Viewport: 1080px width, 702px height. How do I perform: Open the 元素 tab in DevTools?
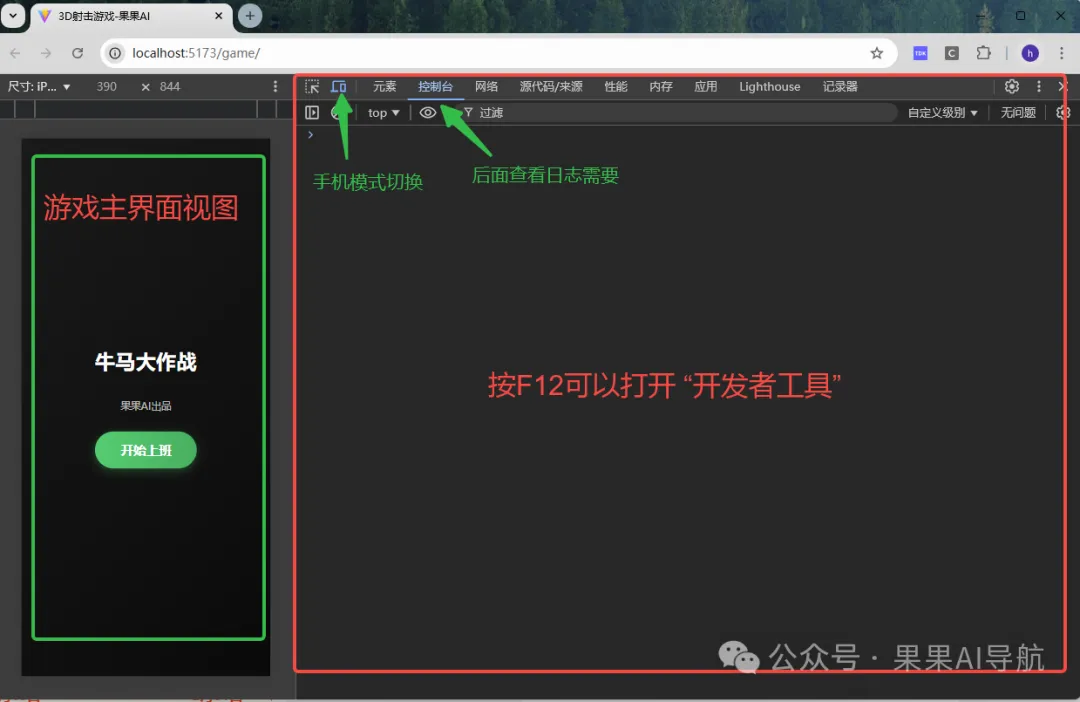point(384,87)
